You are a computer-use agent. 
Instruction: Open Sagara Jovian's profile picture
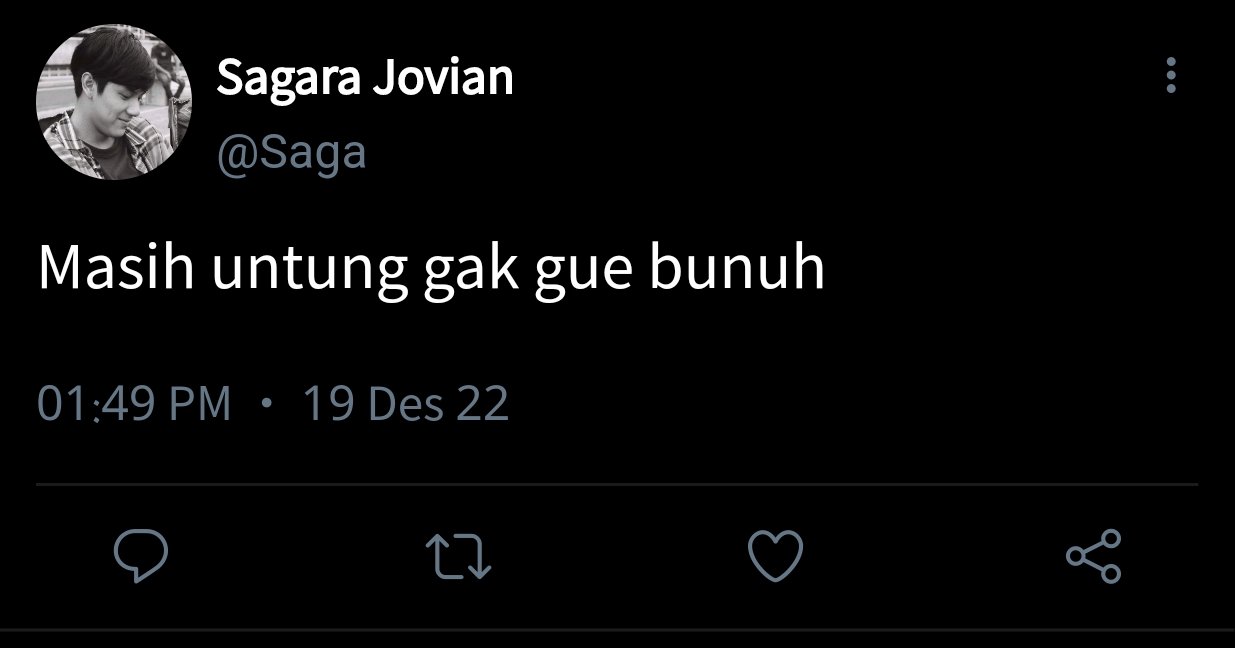tap(114, 103)
